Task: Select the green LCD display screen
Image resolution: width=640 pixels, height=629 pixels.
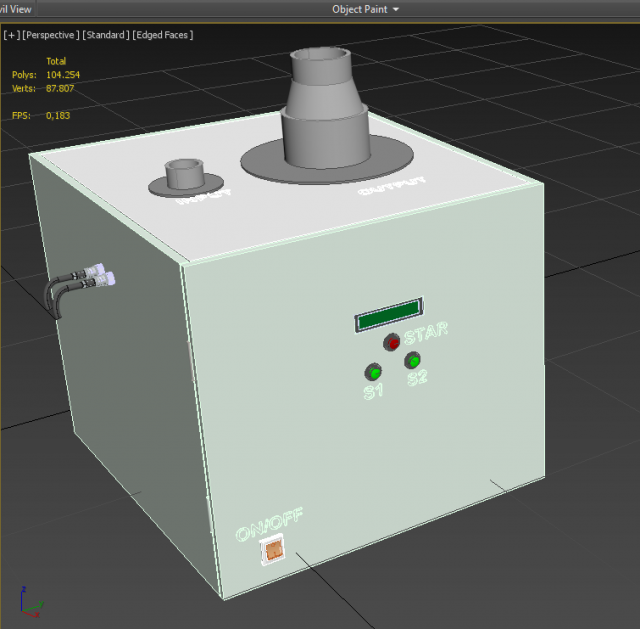Action: (x=388, y=316)
